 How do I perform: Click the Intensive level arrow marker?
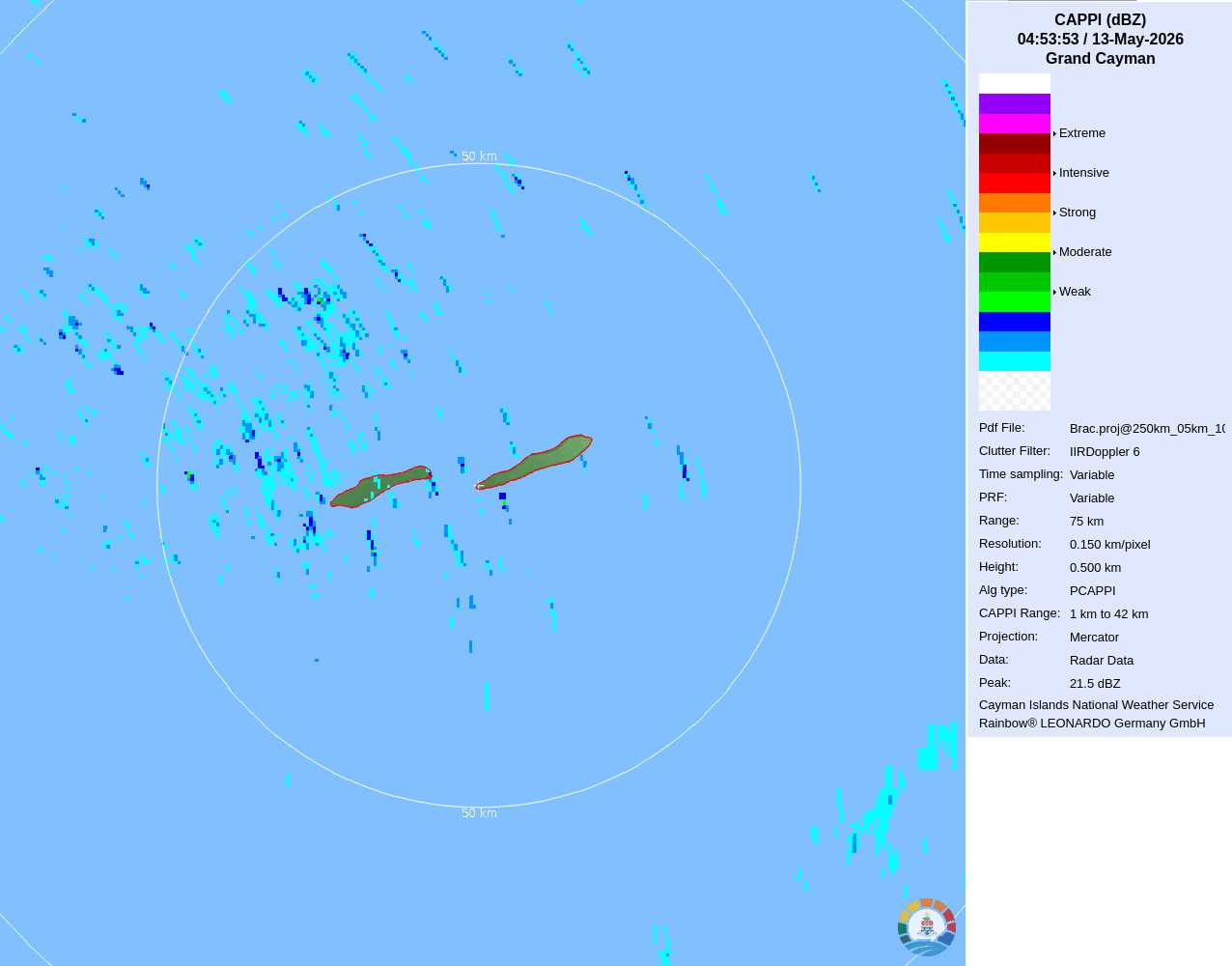click(x=1054, y=173)
